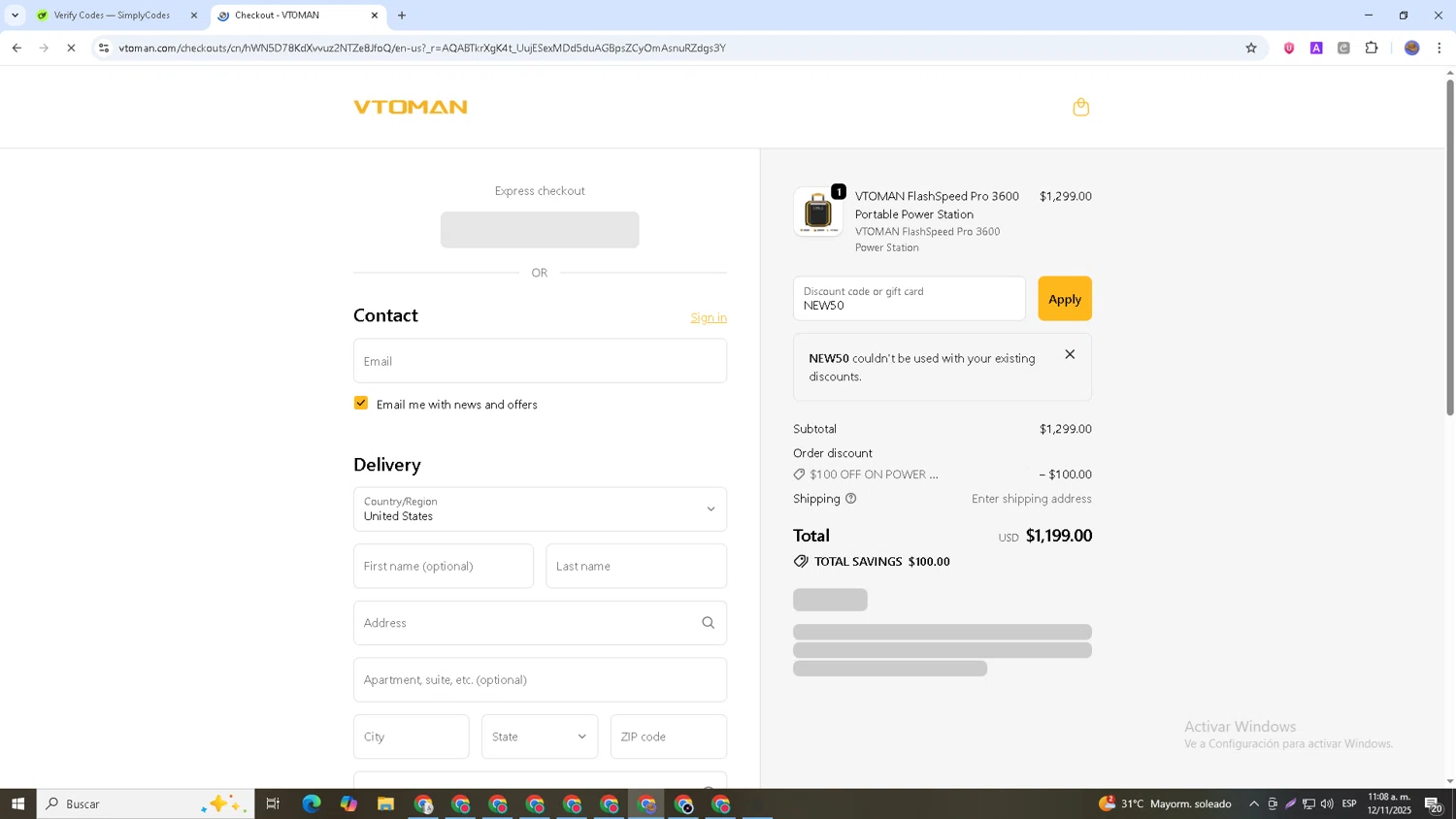Viewport: 1456px width, 819px height.
Task: Open Task View on the taskbar
Action: tap(273, 803)
